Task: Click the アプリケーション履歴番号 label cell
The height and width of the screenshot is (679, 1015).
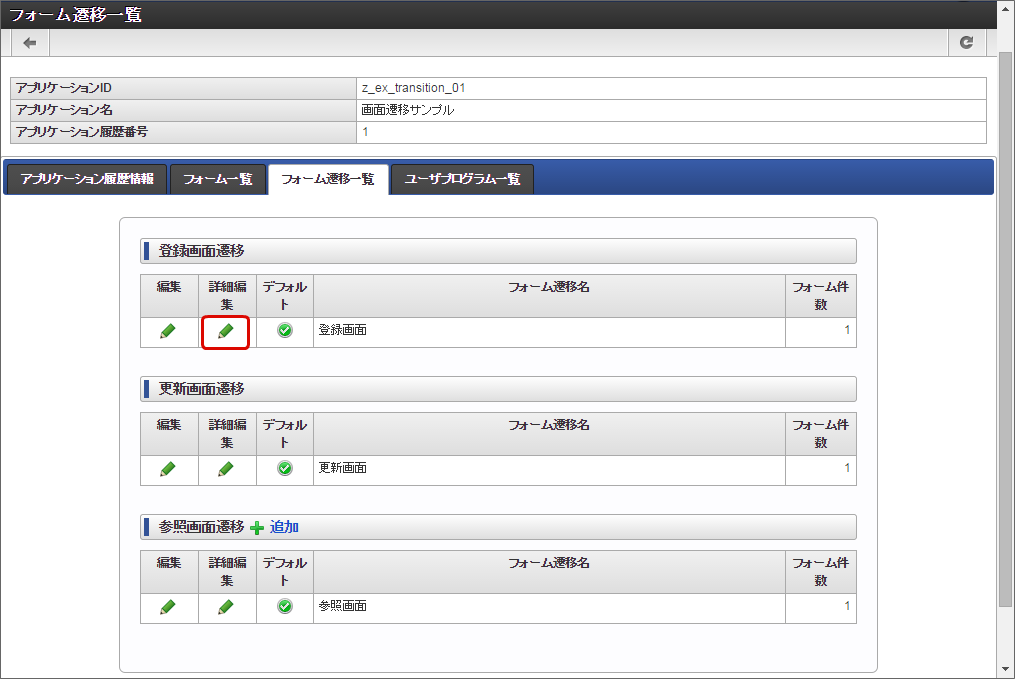Action: [183, 132]
